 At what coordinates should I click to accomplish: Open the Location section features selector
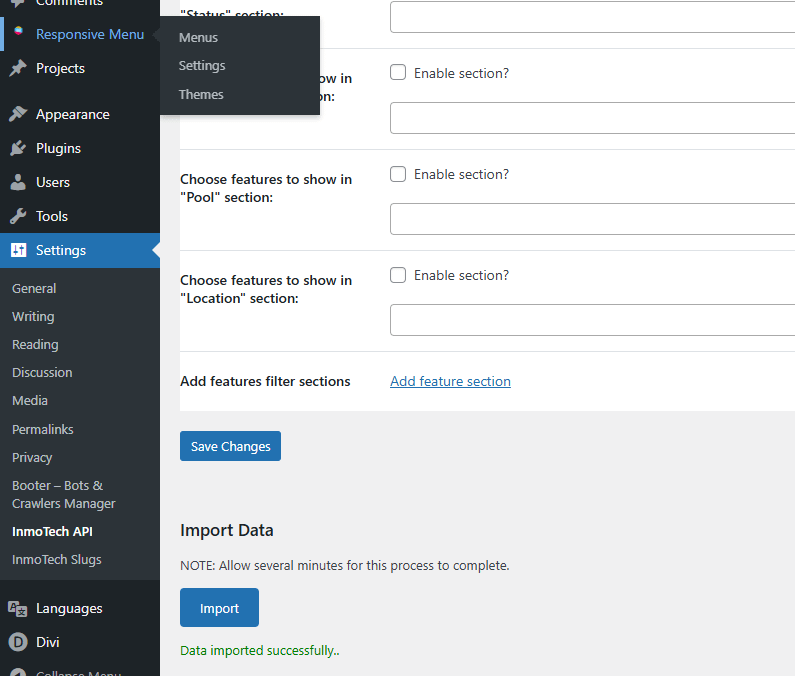[592, 320]
